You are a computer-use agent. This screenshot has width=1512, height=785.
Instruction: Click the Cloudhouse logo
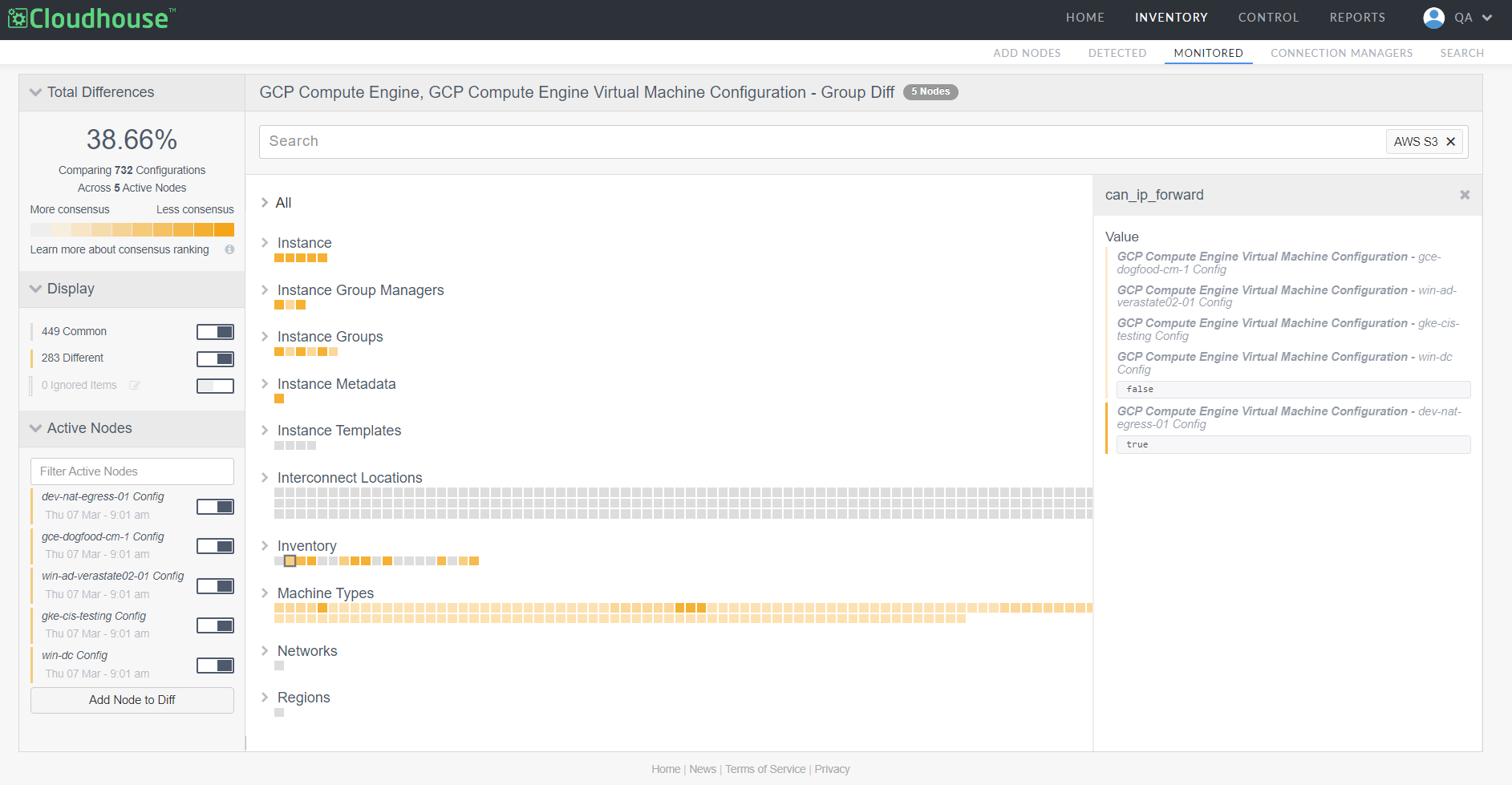[91, 18]
